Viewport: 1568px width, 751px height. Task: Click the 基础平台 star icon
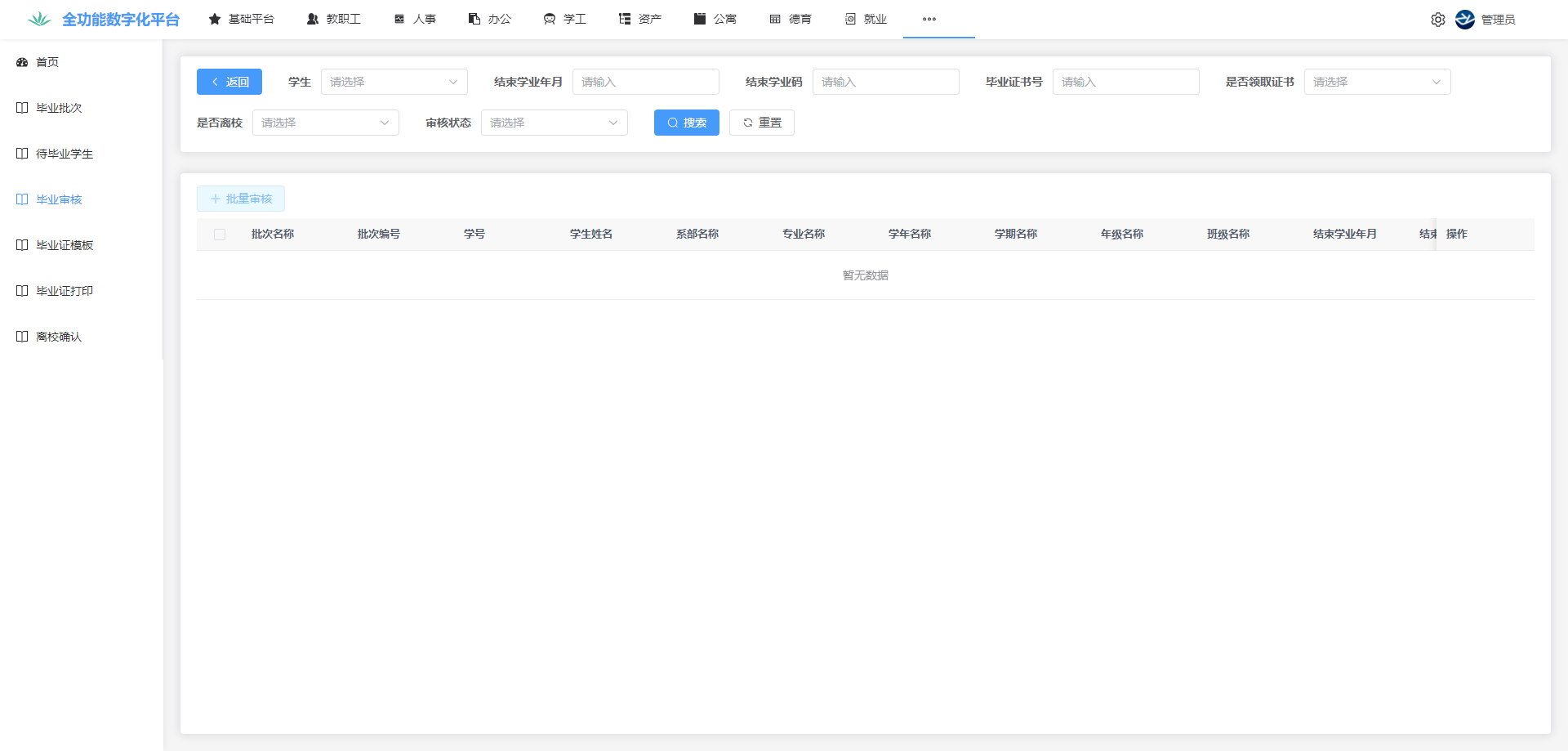tap(215, 19)
